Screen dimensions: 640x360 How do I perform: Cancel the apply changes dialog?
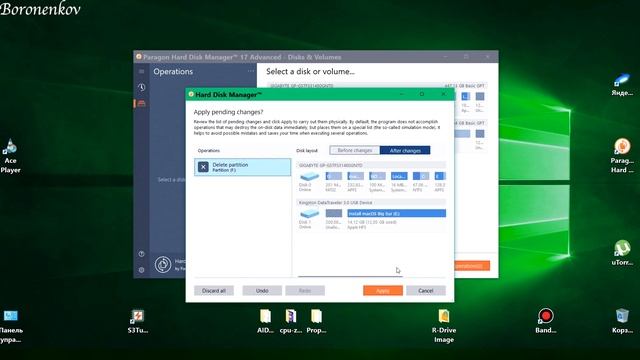click(x=426, y=291)
